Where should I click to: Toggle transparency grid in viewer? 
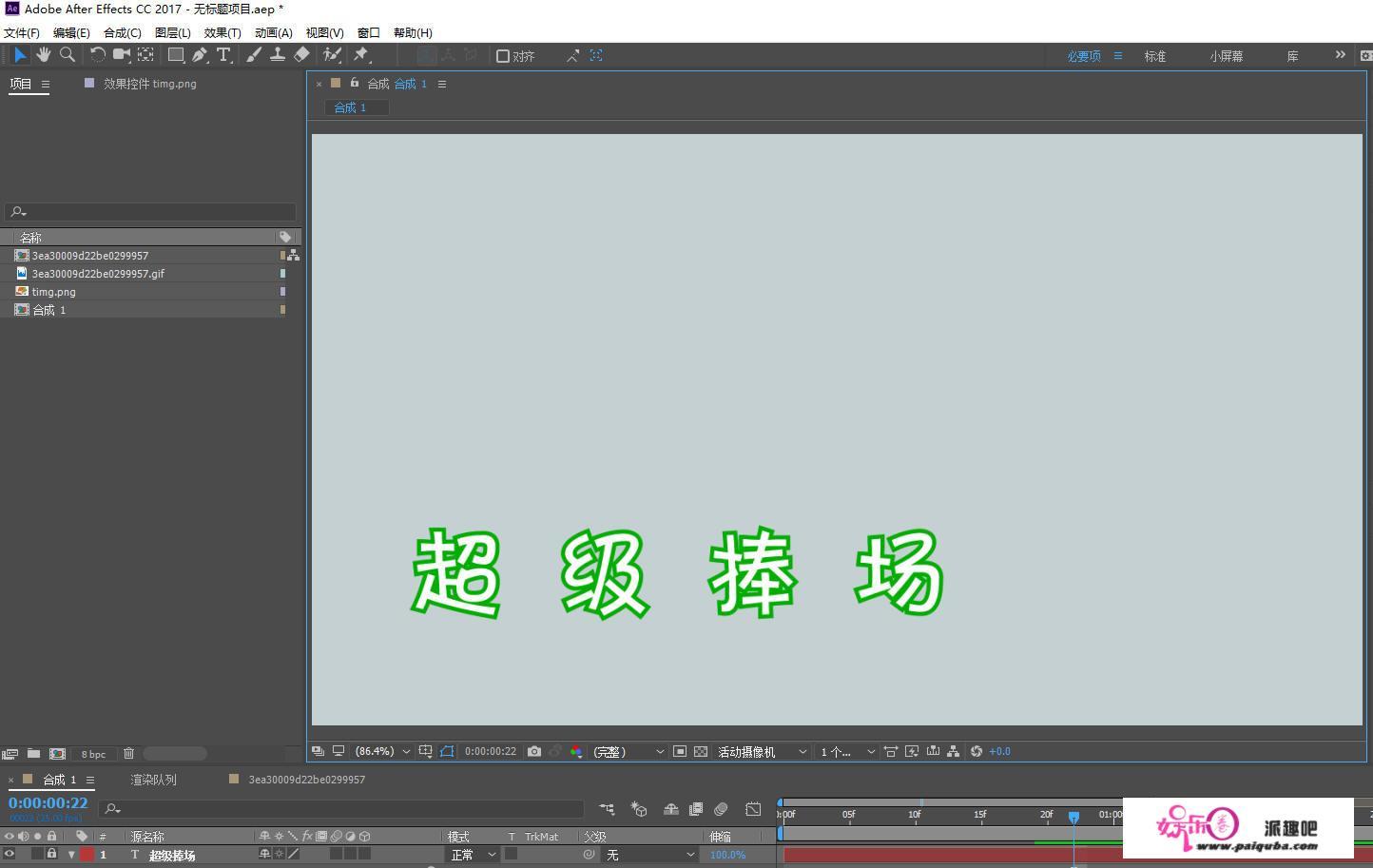[x=701, y=751]
